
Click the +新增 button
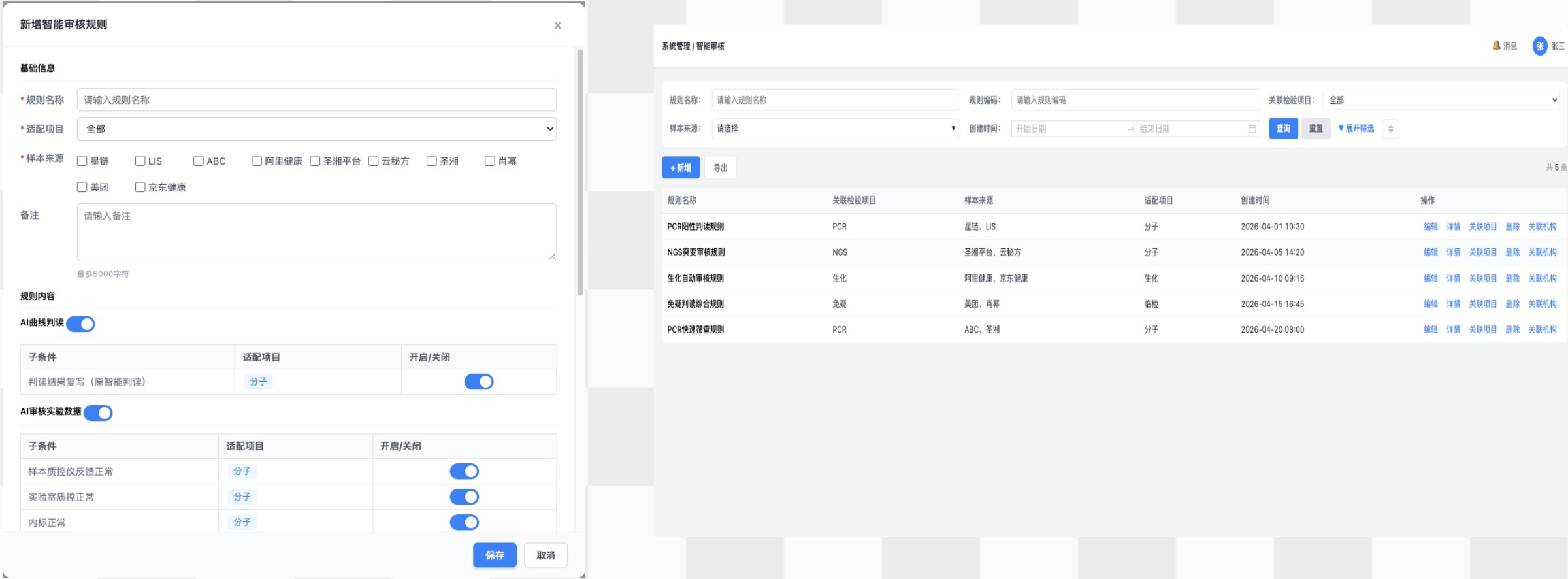pos(681,168)
